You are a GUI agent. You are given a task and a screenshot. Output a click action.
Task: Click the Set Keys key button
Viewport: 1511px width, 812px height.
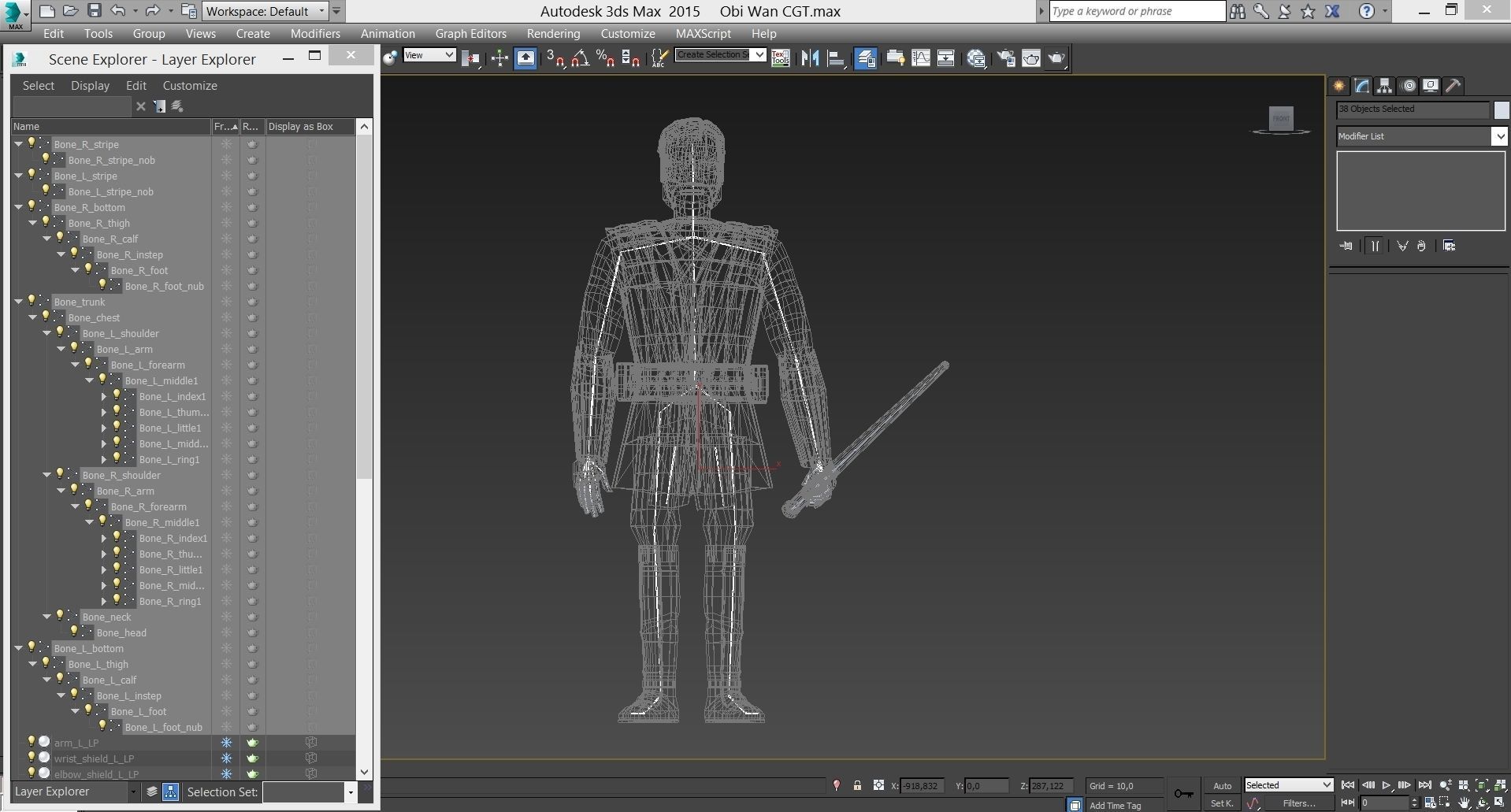pos(1183,793)
